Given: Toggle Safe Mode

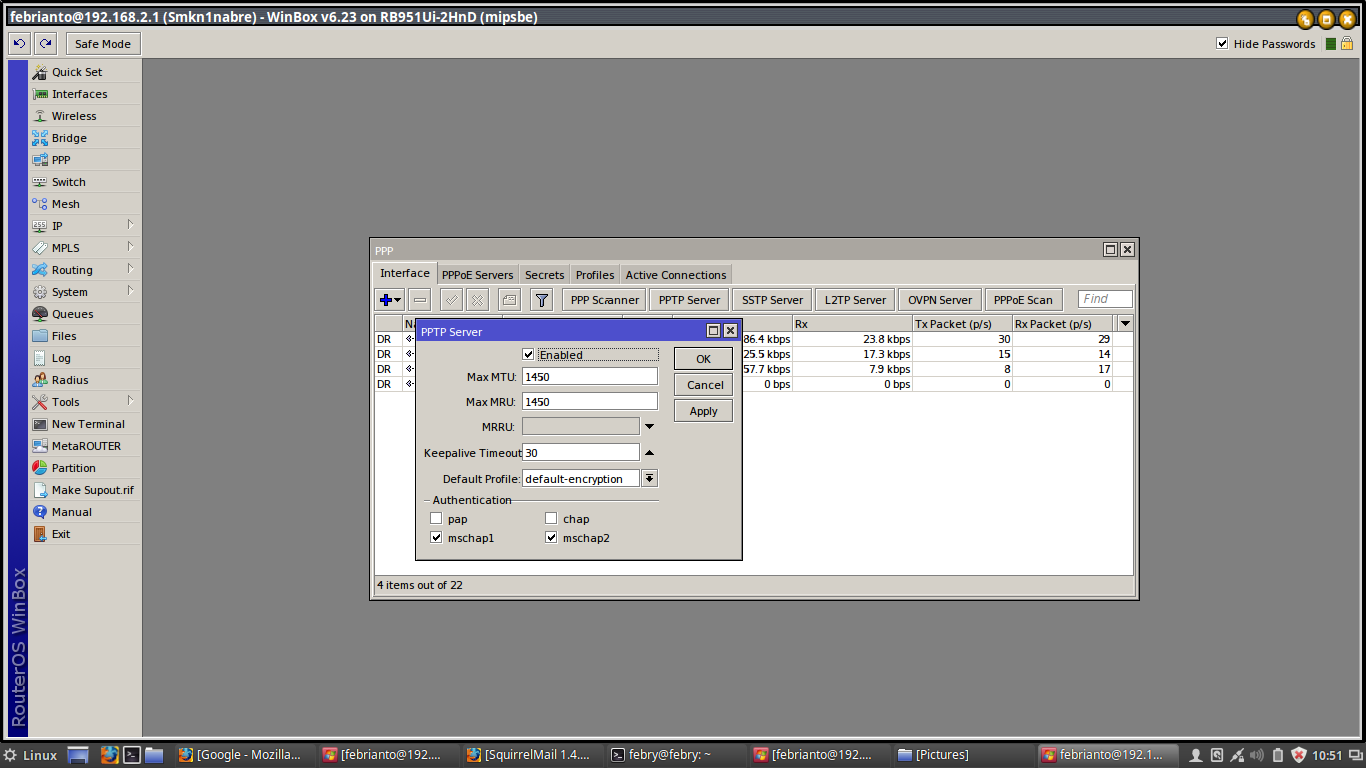Looking at the screenshot, I should click(x=103, y=44).
